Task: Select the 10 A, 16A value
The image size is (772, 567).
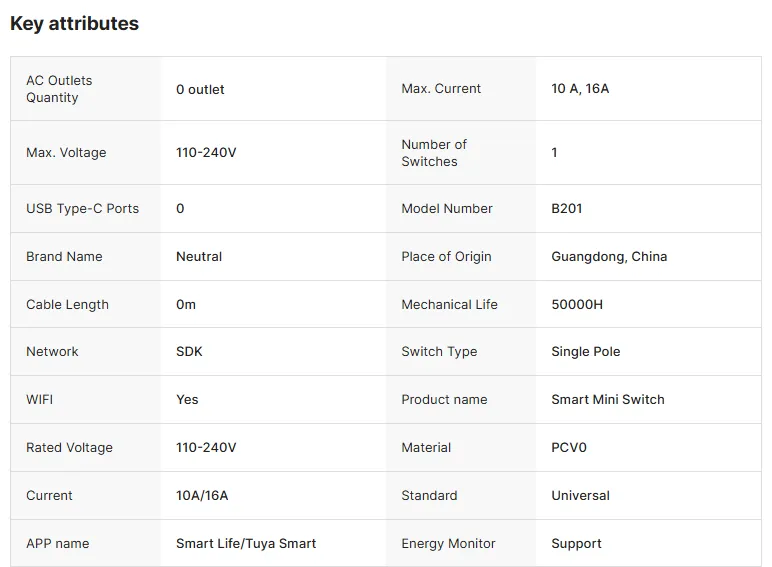Action: tap(580, 89)
